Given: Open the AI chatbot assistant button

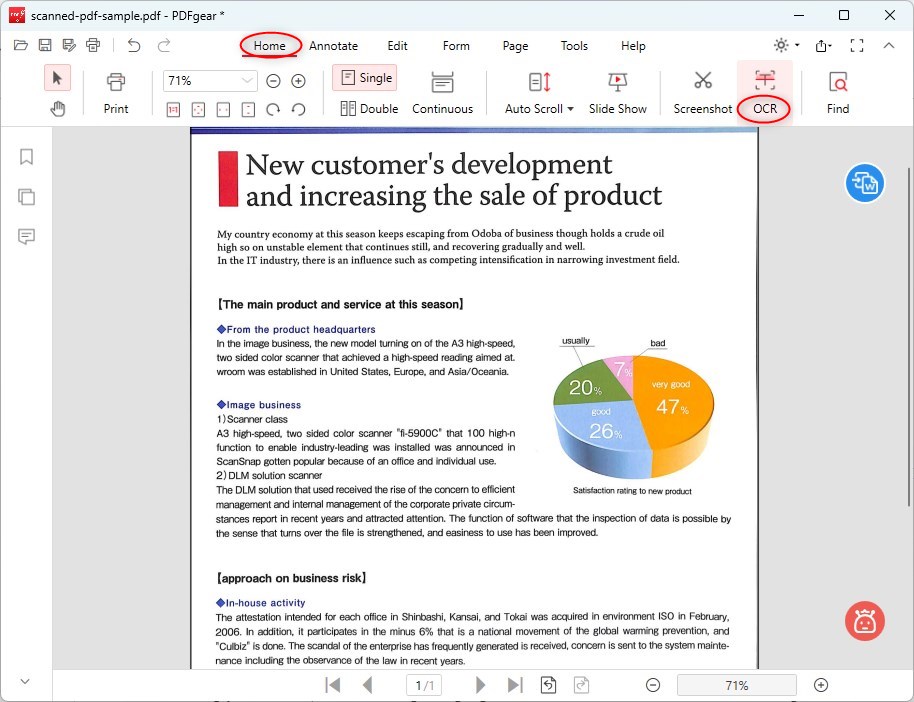Looking at the screenshot, I should [x=864, y=621].
